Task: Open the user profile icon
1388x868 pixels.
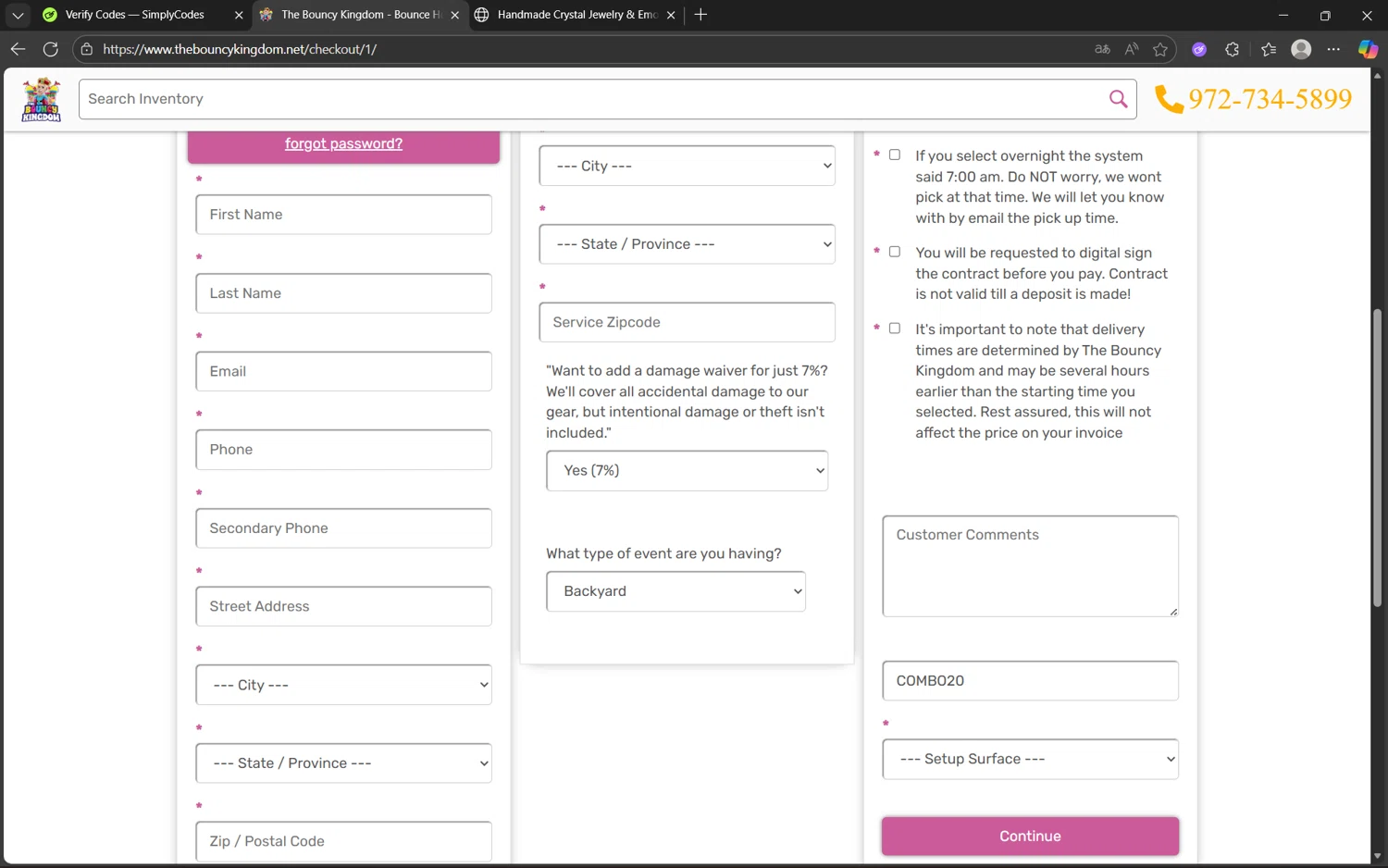Action: coord(1301,49)
